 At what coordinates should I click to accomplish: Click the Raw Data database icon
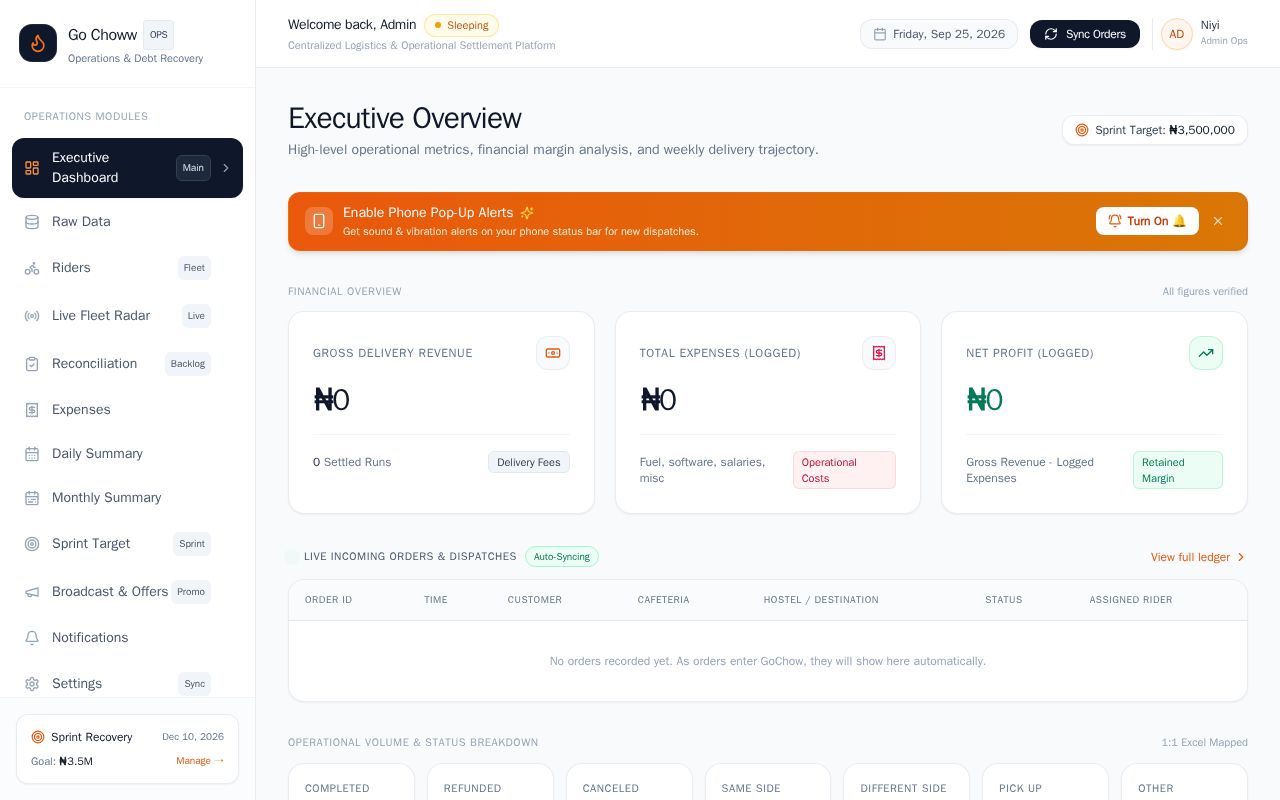(32, 222)
